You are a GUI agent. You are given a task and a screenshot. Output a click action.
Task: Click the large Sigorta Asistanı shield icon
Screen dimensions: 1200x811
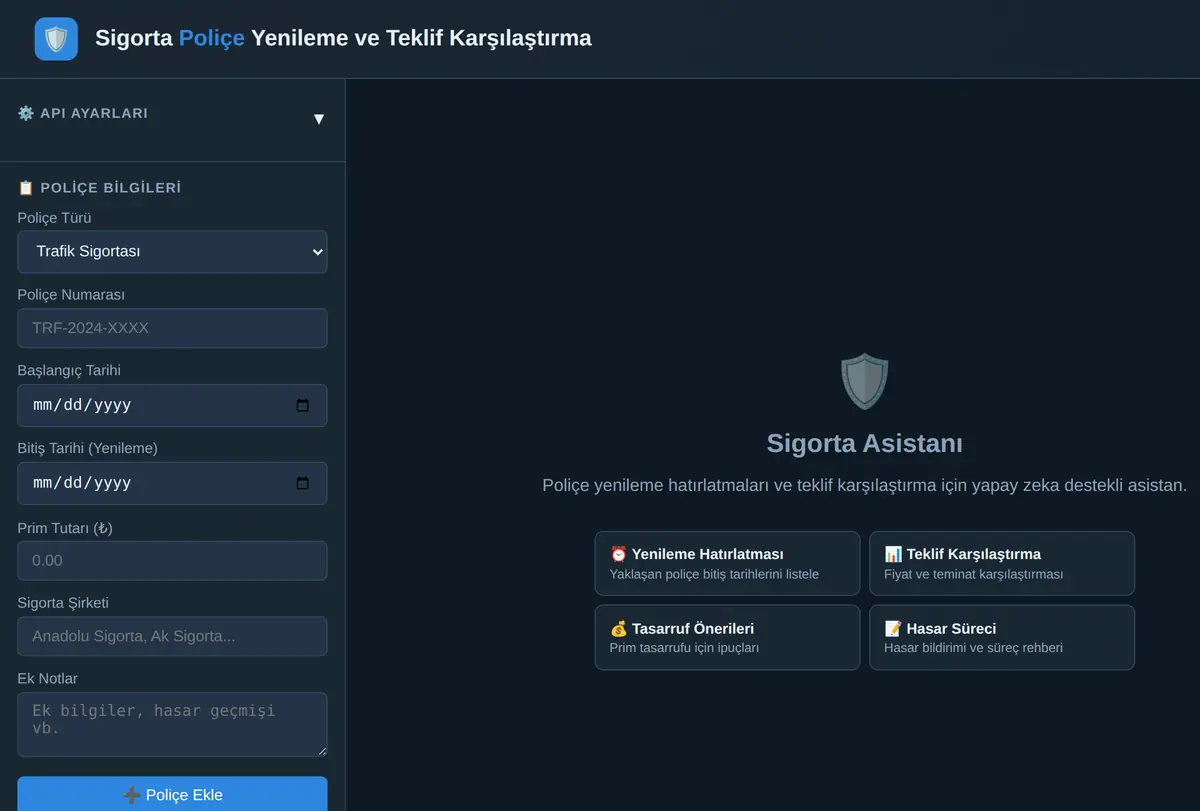tap(865, 381)
